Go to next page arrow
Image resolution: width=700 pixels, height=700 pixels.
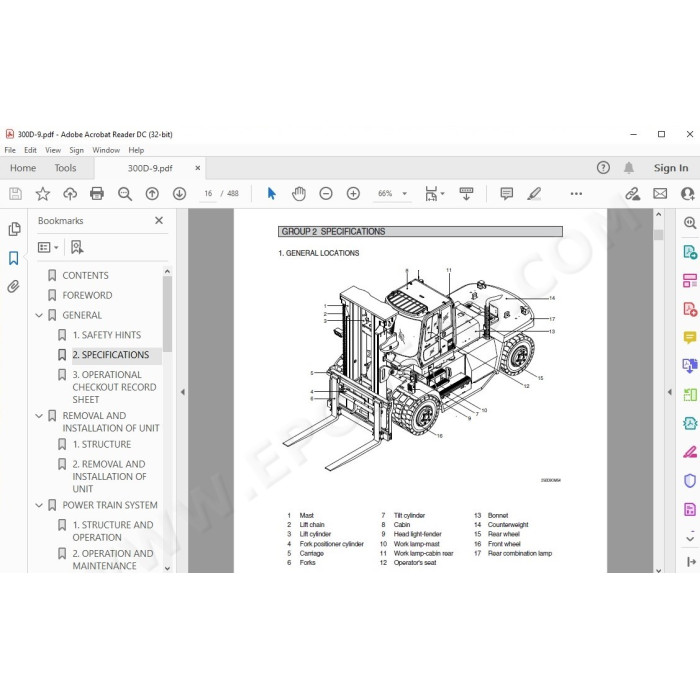[179, 193]
